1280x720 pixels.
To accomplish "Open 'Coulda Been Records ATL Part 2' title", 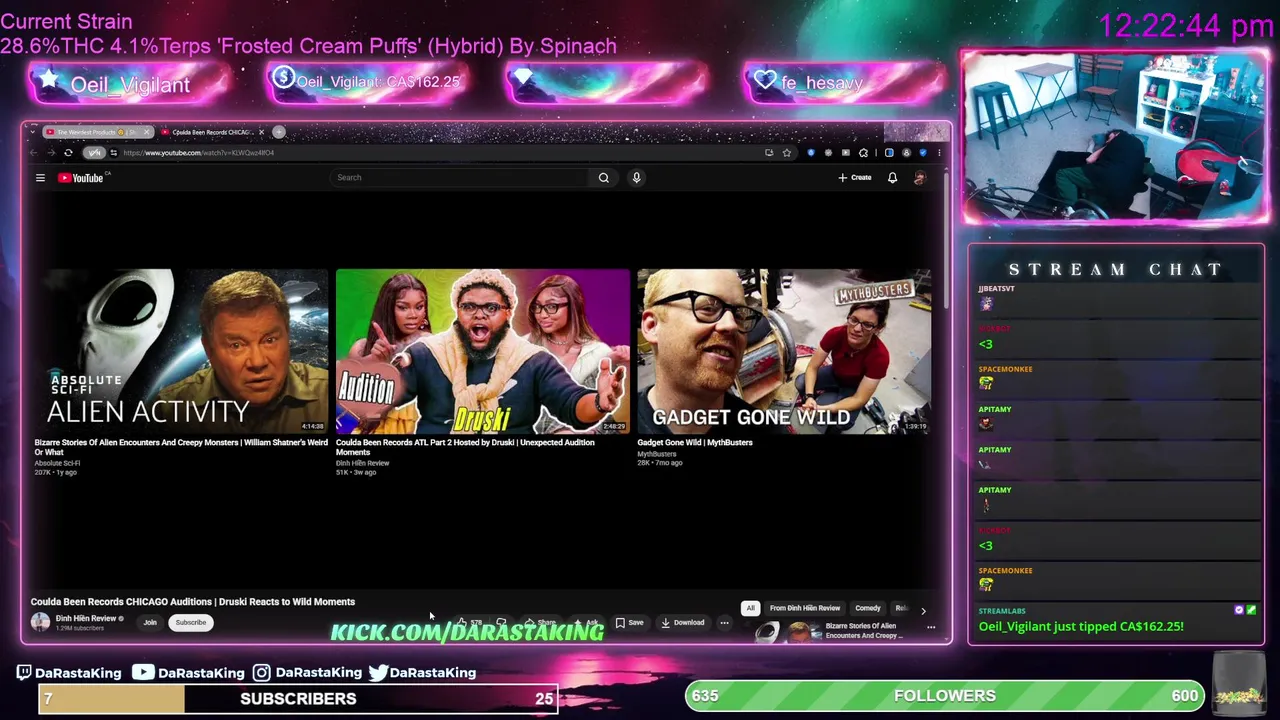I will [465, 447].
